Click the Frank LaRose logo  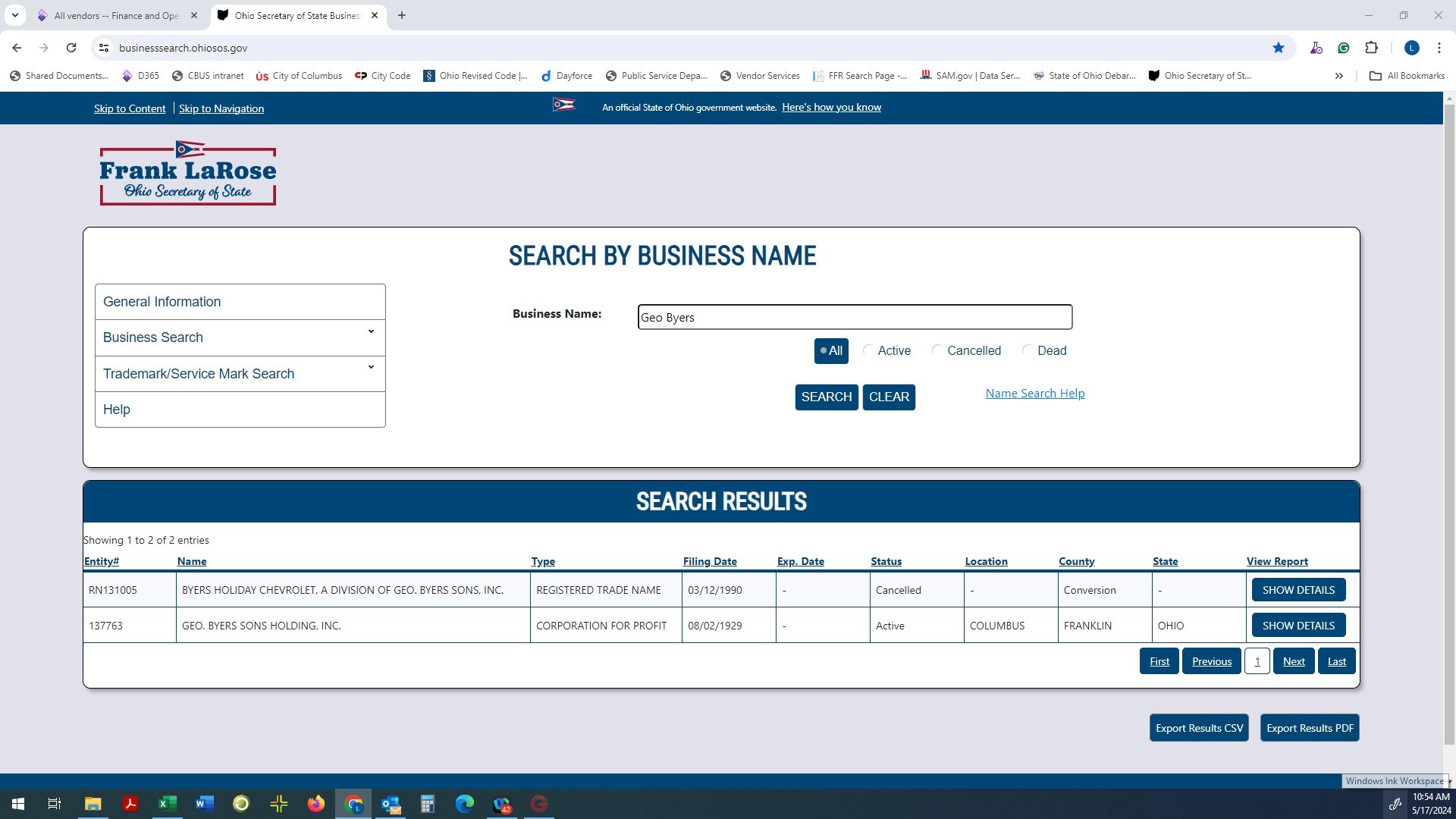[188, 173]
